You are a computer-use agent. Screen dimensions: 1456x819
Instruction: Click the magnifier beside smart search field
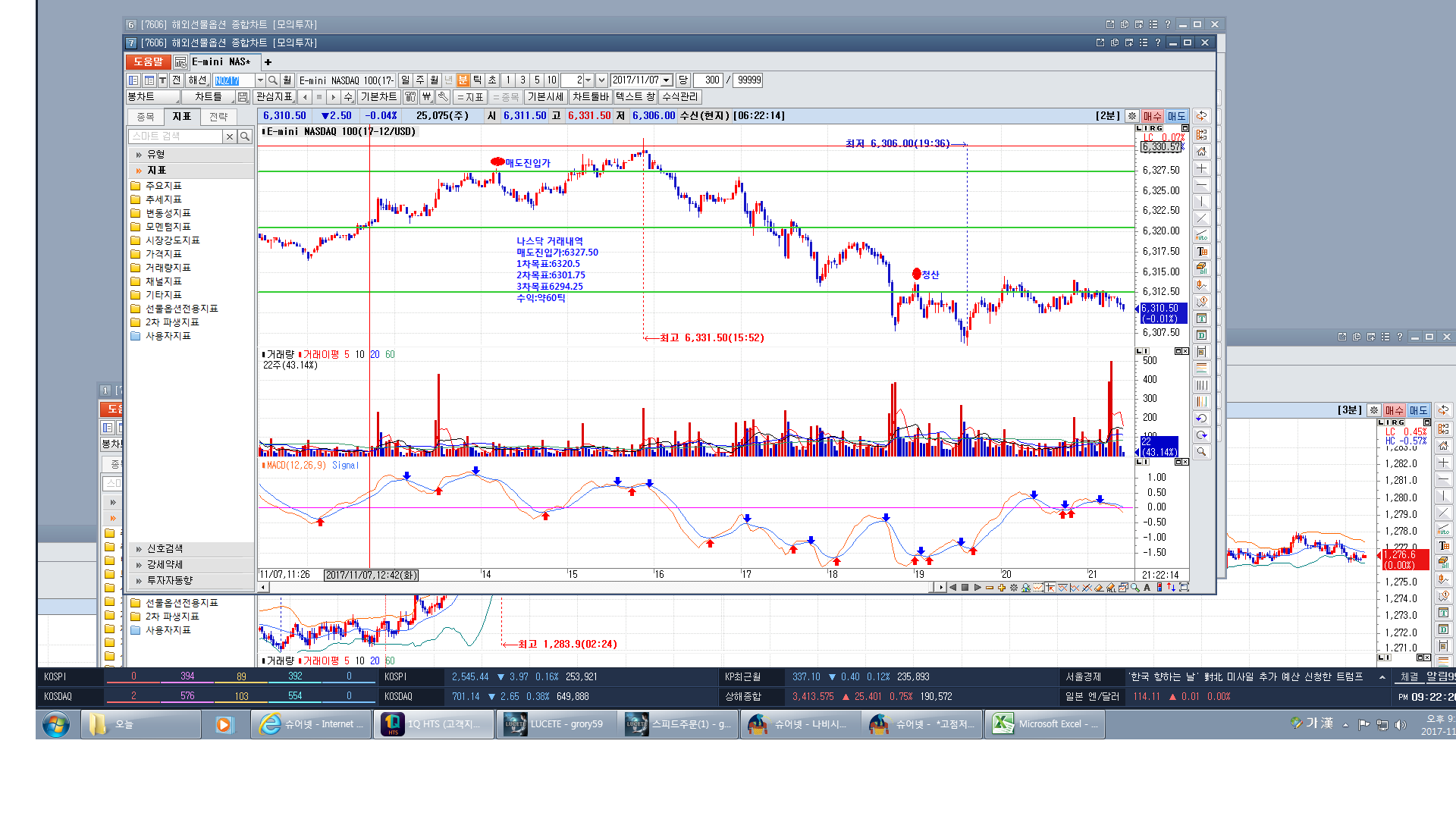(245, 136)
